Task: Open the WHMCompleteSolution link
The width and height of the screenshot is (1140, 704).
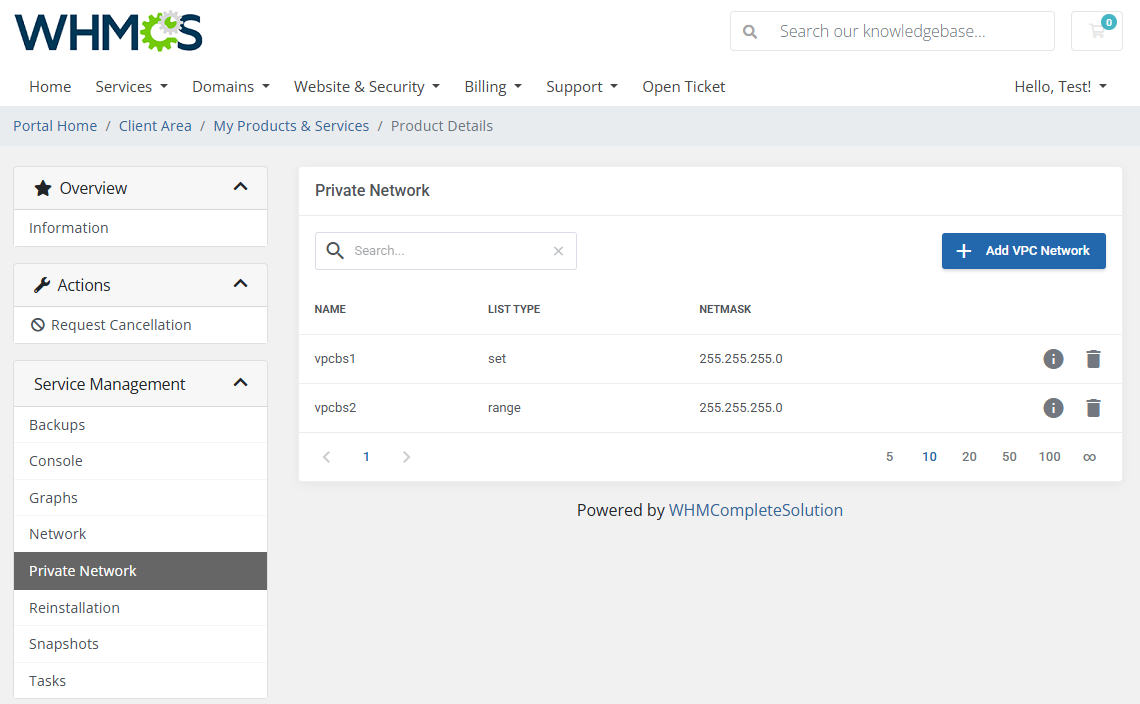Action: pos(756,510)
